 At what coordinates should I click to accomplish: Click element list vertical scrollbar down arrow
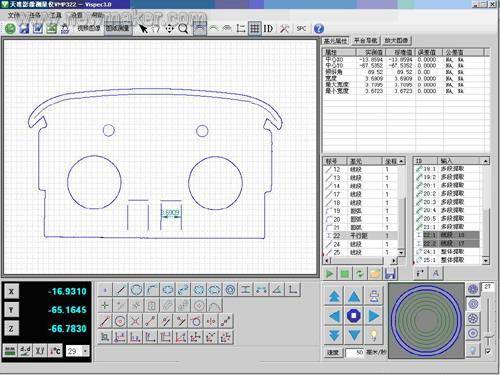point(401,253)
